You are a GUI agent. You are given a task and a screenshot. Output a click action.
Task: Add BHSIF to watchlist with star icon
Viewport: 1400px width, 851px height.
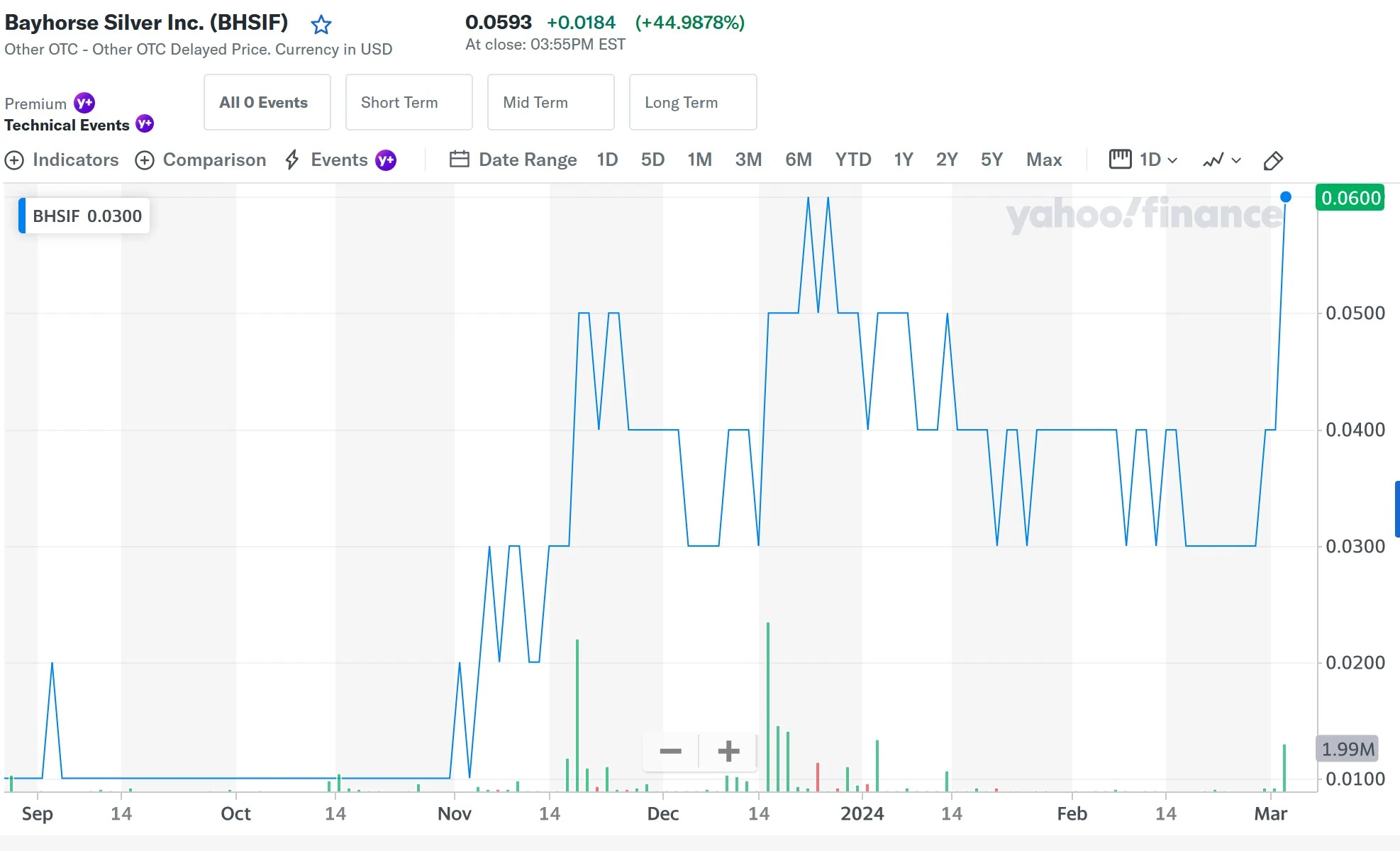(x=321, y=25)
